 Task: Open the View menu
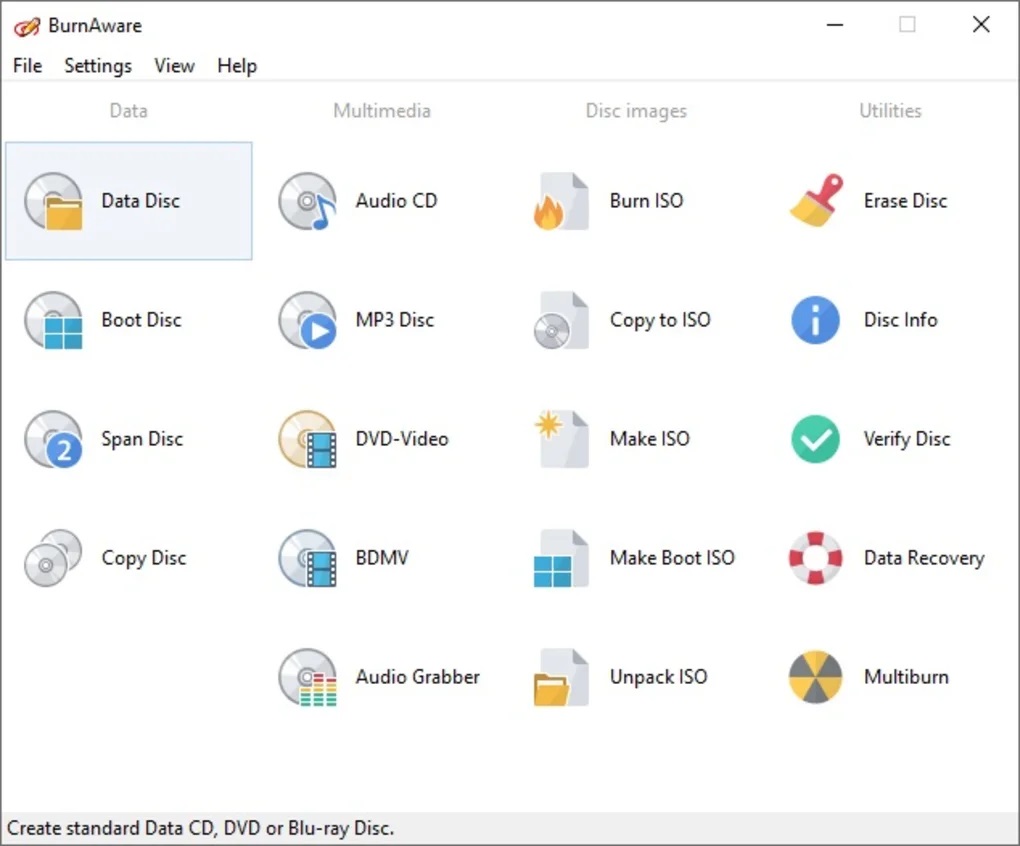[x=174, y=66]
